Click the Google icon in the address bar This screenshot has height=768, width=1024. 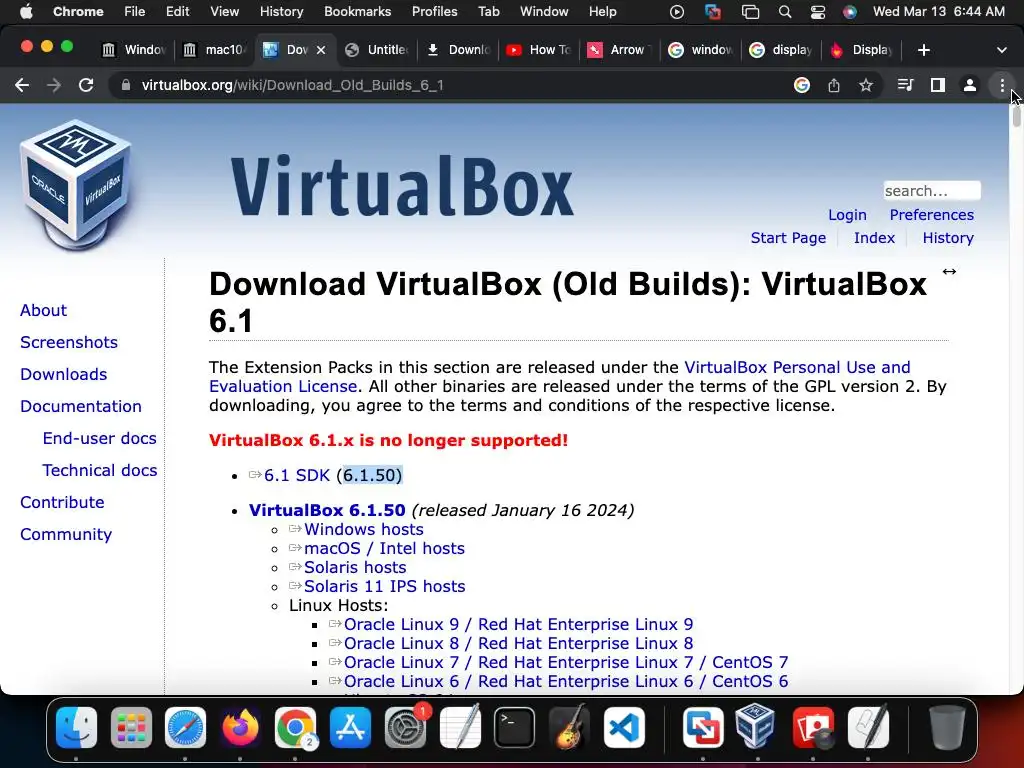click(x=802, y=85)
